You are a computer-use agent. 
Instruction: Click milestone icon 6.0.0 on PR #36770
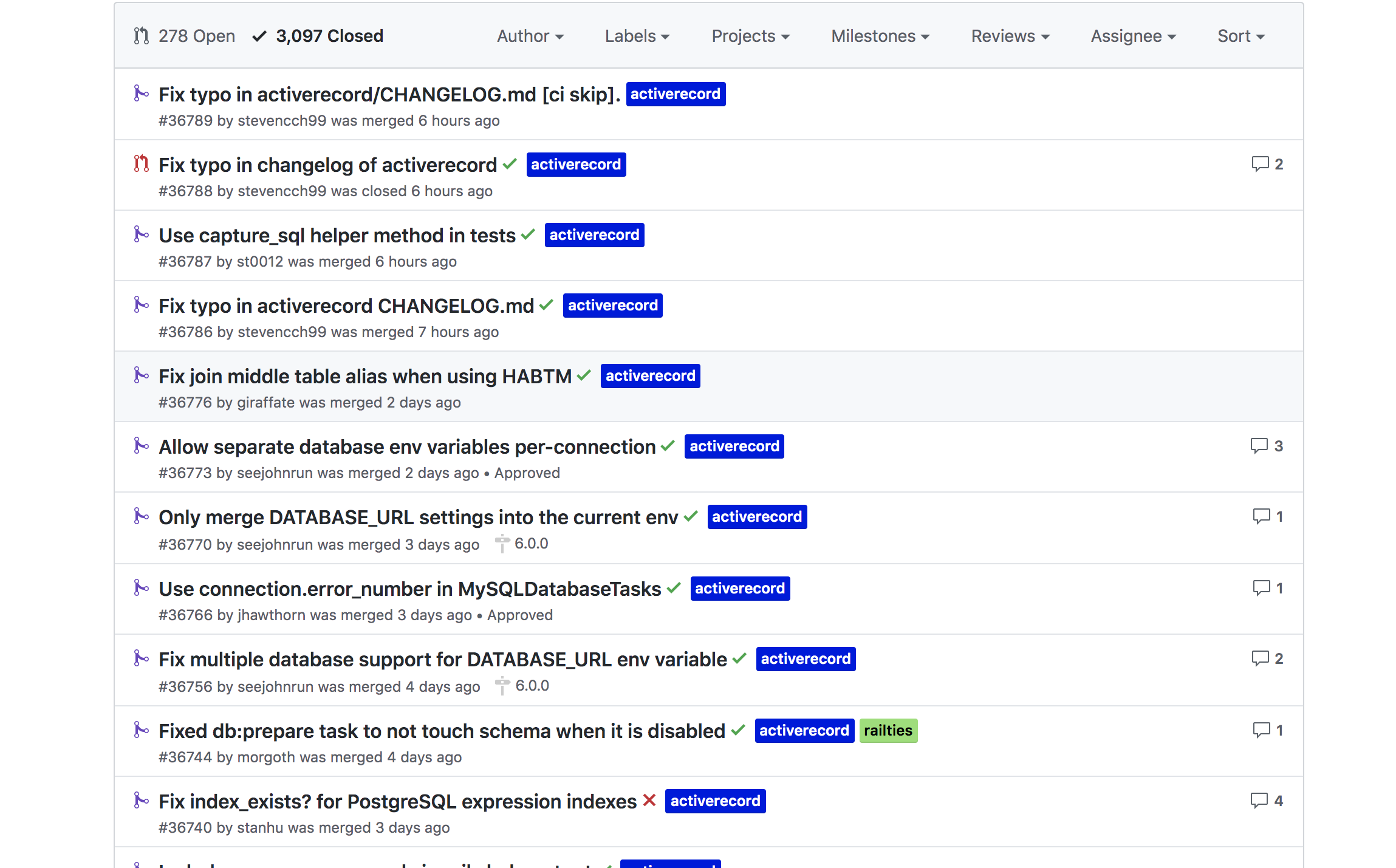click(x=502, y=544)
